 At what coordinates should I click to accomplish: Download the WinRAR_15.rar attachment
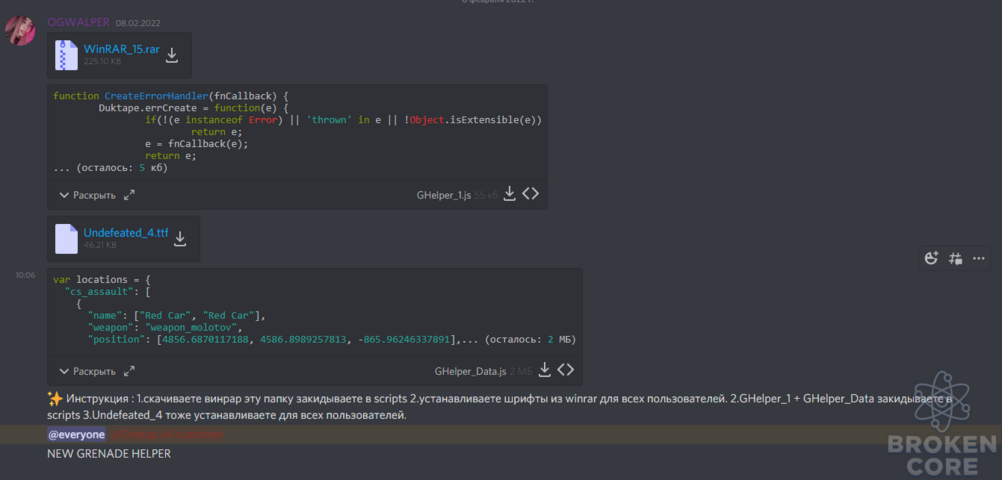click(171, 56)
